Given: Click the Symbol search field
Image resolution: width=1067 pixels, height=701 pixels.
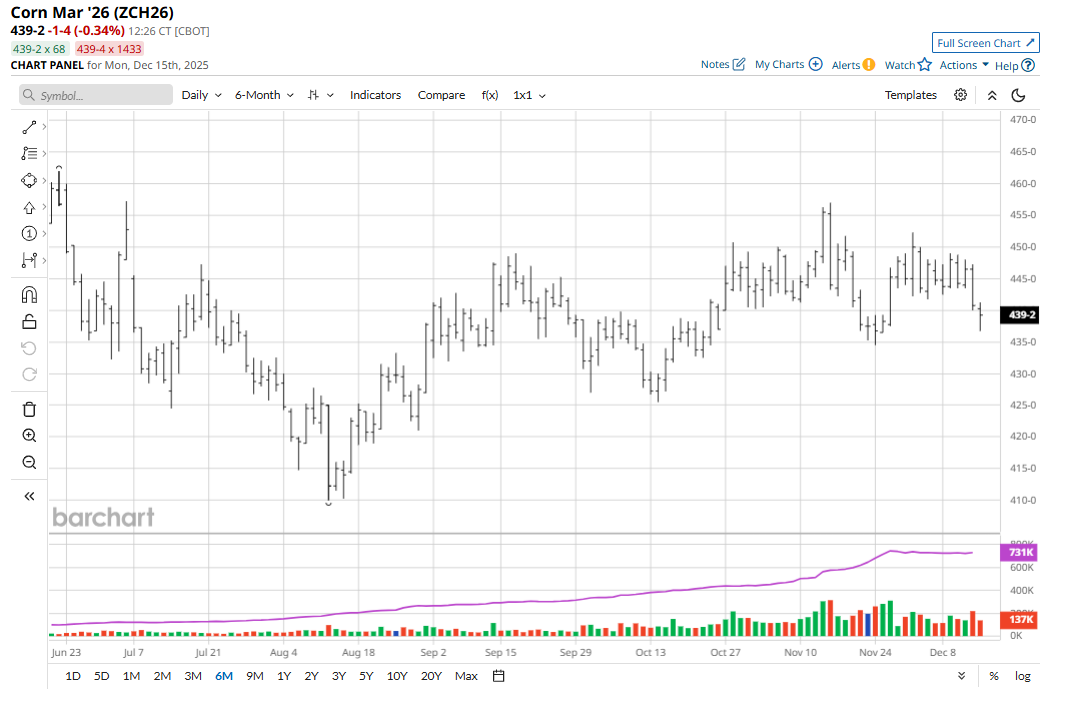Looking at the screenshot, I should click(96, 95).
